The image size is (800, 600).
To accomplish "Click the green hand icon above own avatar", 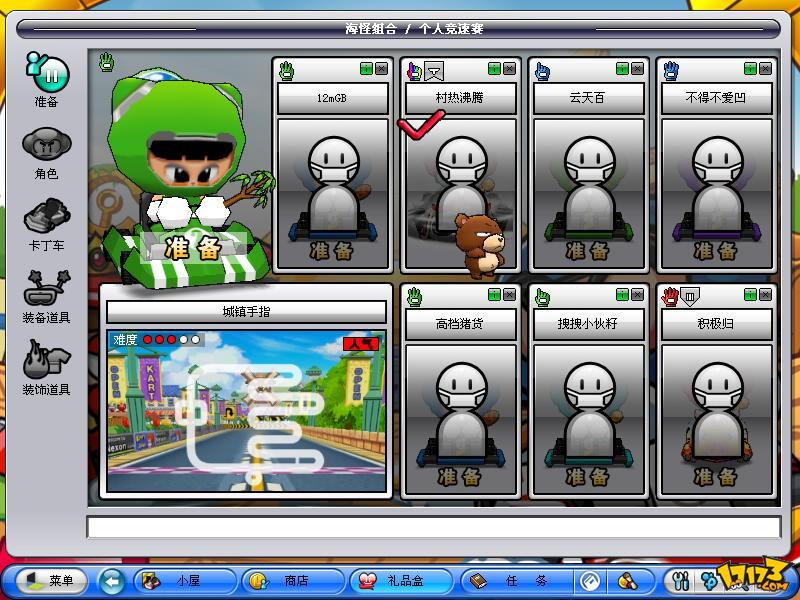I will click(x=106, y=62).
